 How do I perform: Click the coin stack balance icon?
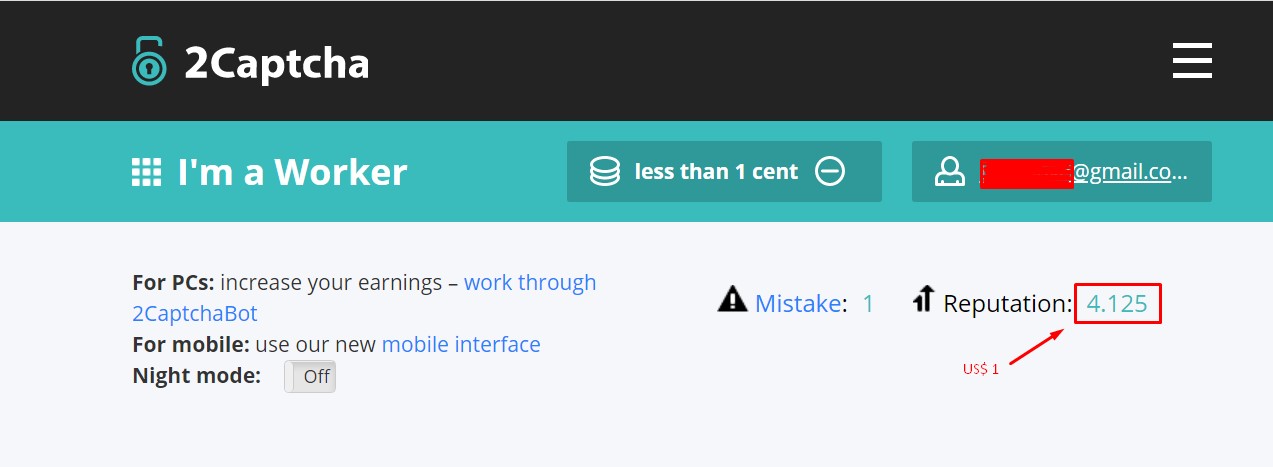pyautogui.click(x=604, y=172)
